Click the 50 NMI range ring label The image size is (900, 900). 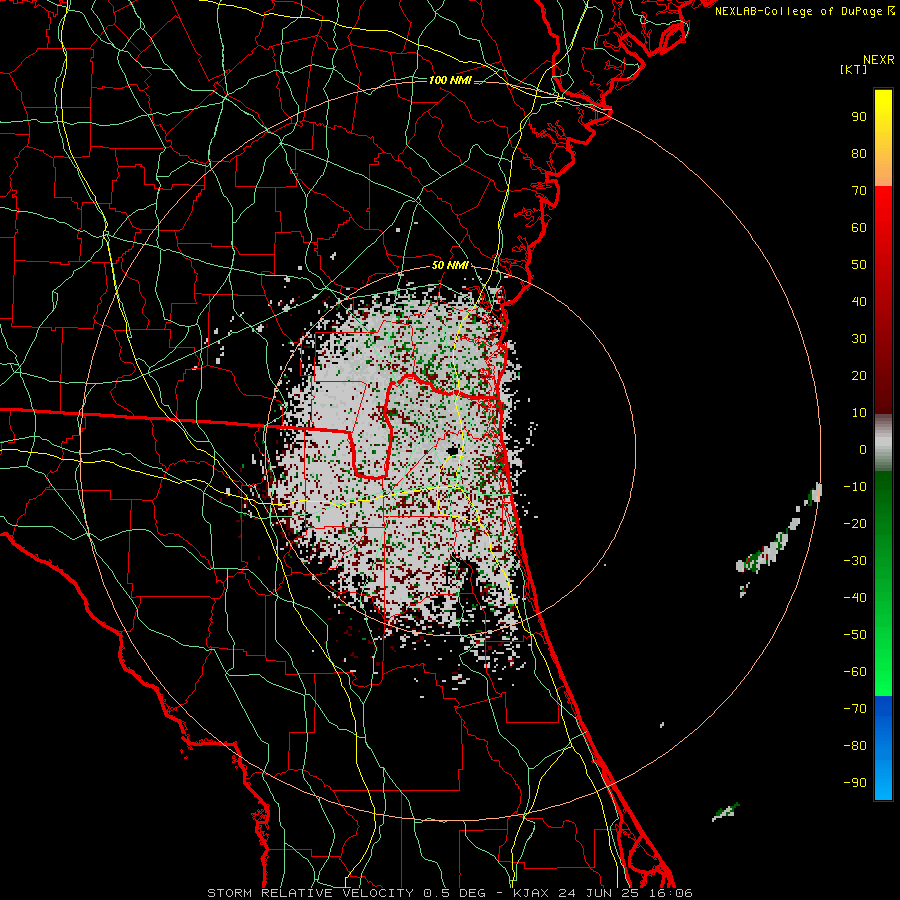(450, 265)
